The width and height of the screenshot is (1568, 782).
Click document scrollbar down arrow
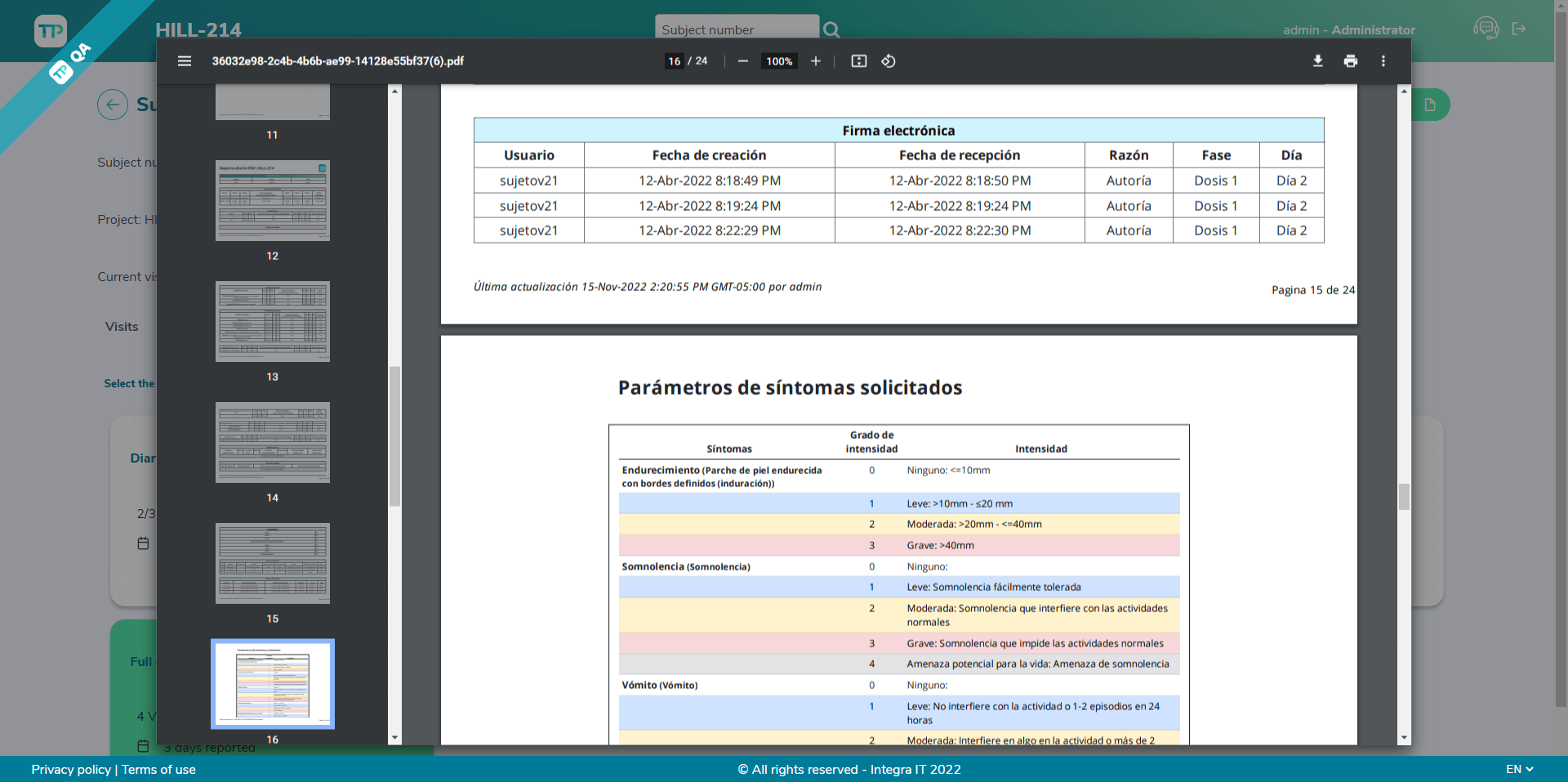1405,738
